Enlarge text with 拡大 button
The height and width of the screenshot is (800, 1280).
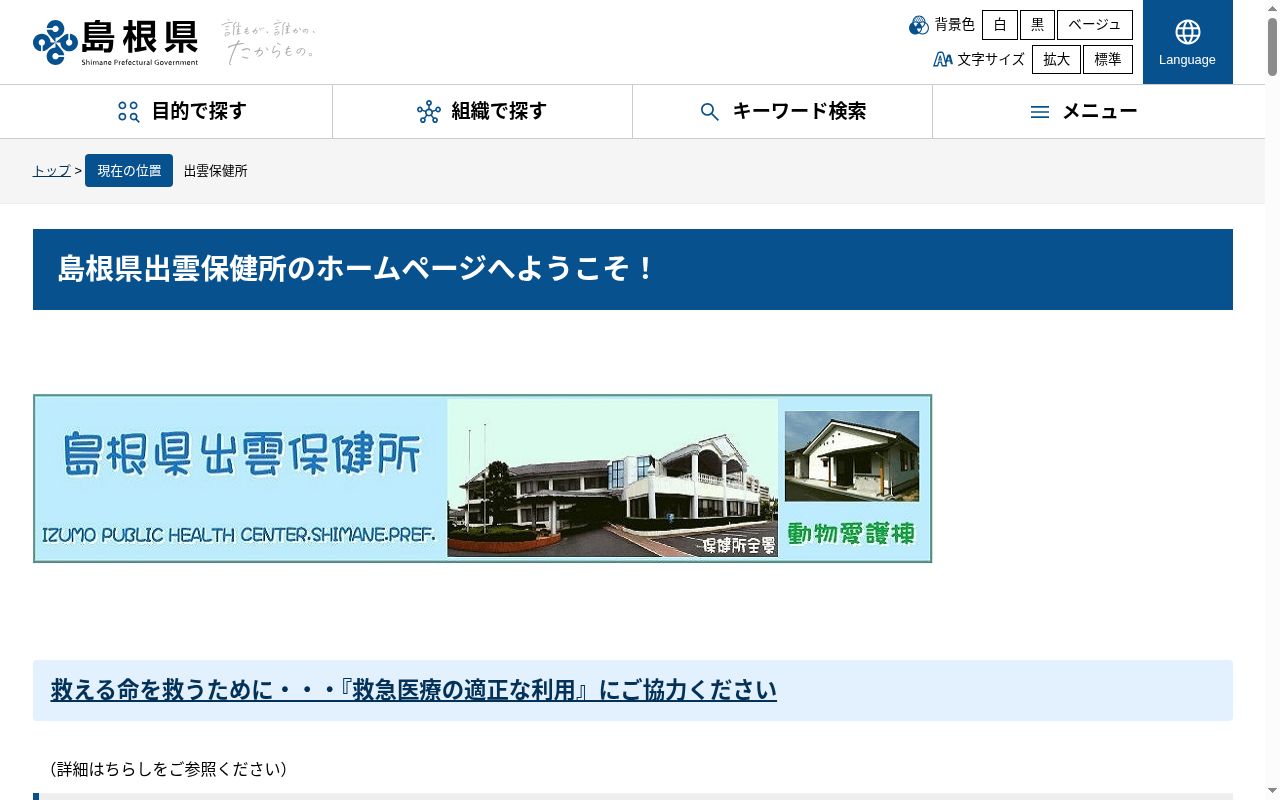click(x=1056, y=60)
